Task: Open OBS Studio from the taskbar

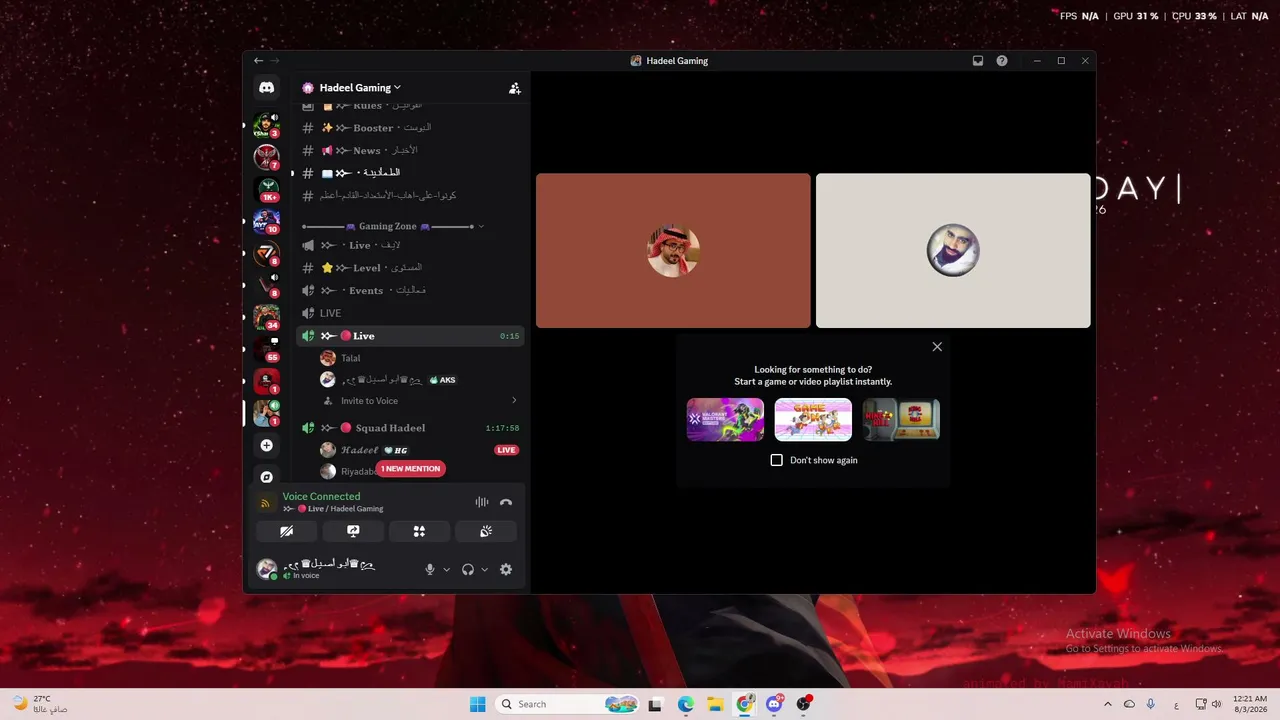Action: [803, 704]
